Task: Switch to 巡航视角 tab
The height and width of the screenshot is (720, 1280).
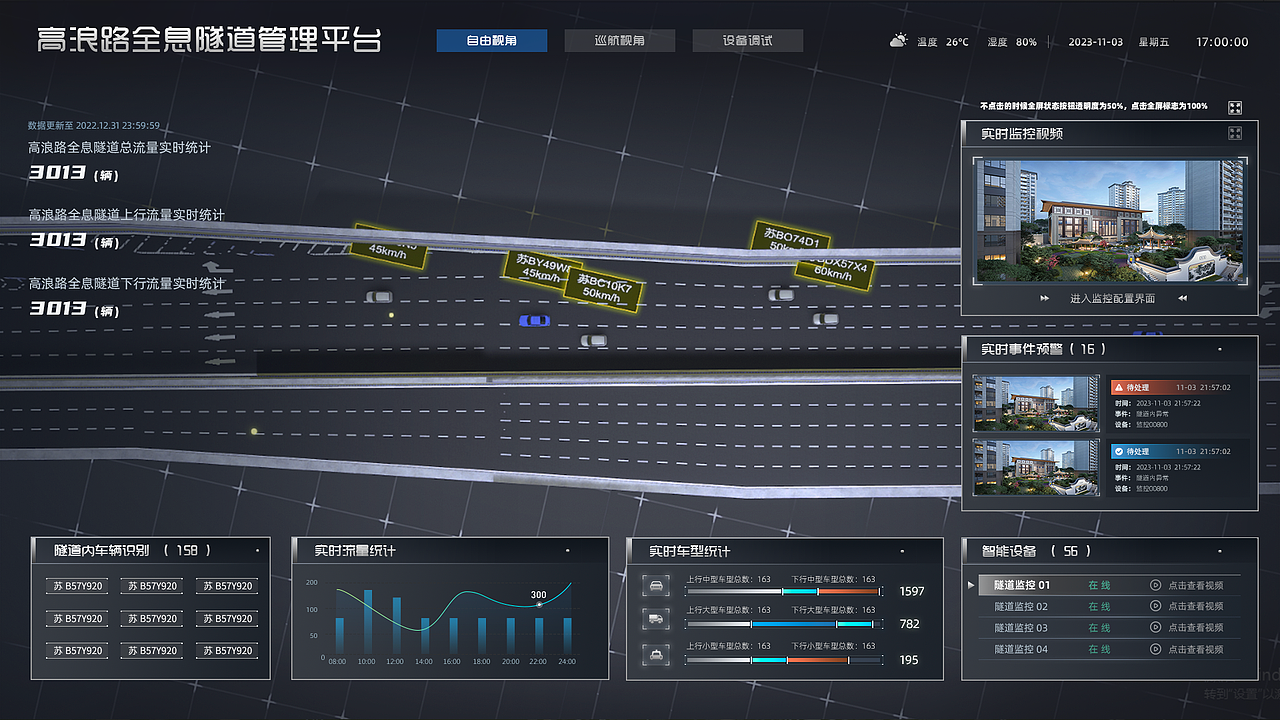Action: pyautogui.click(x=620, y=41)
